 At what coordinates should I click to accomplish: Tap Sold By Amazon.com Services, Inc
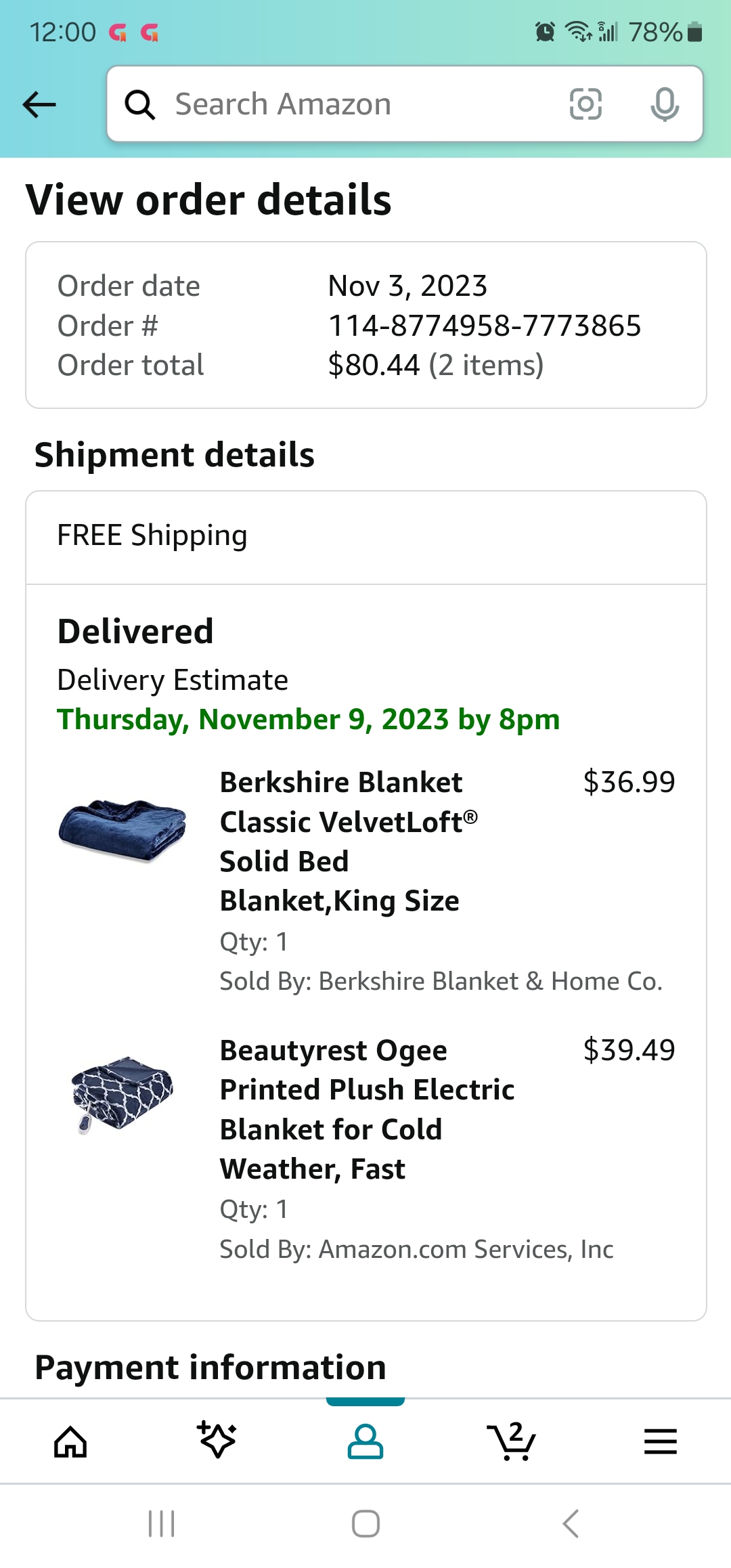click(x=416, y=1249)
